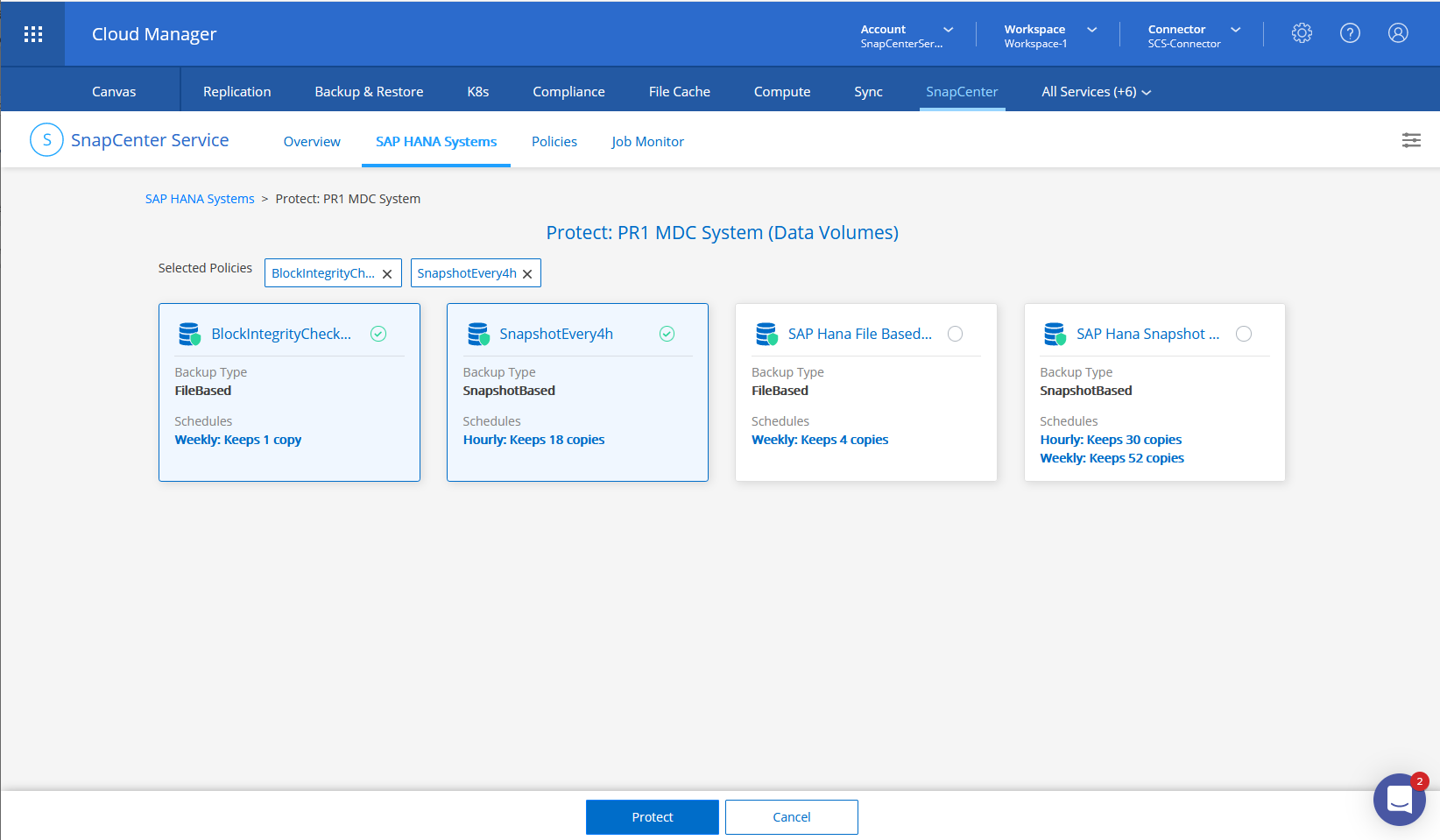Open the settings gear icon
Viewport: 1440px width, 840px height.
point(1302,33)
